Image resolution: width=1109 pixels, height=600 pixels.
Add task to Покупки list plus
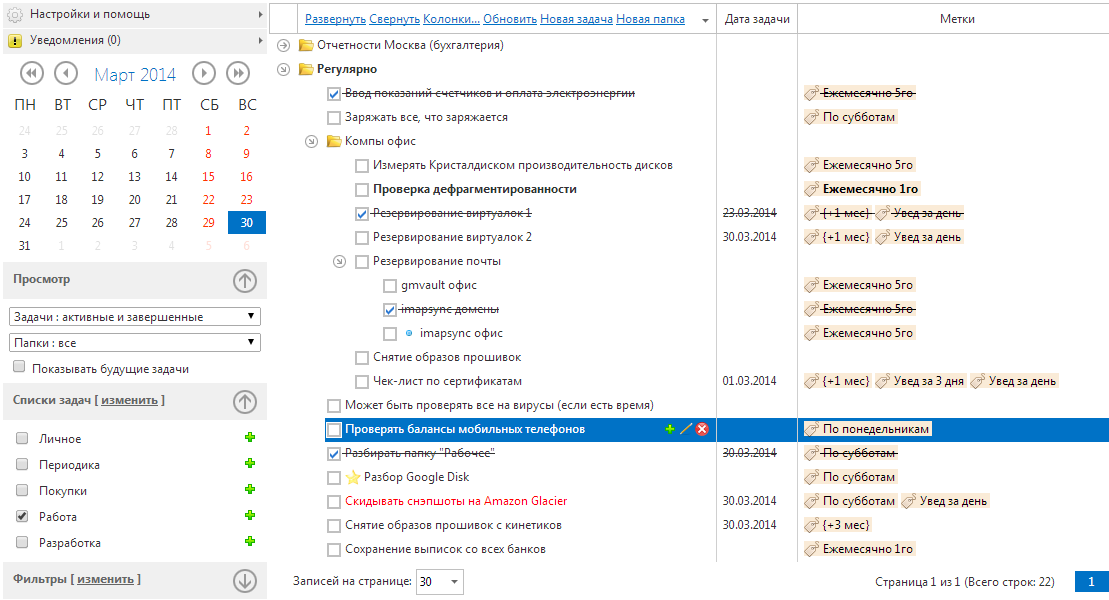point(250,490)
